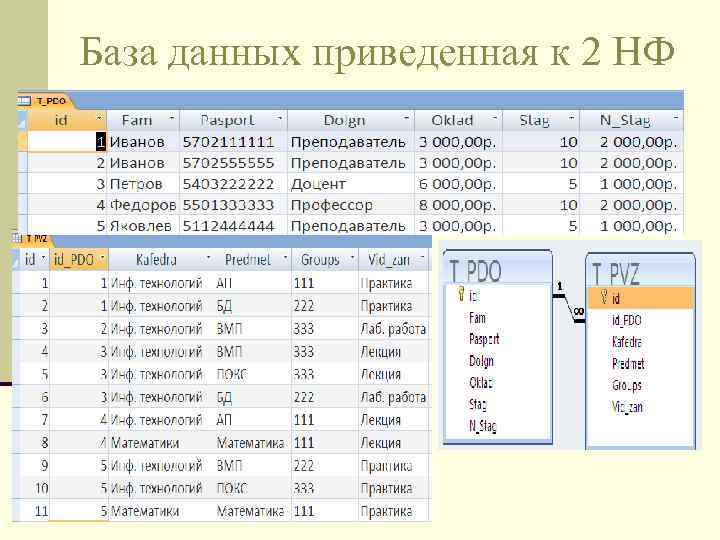
Task: Click the 6 000,00р. salary cell
Action: (x=458, y=184)
